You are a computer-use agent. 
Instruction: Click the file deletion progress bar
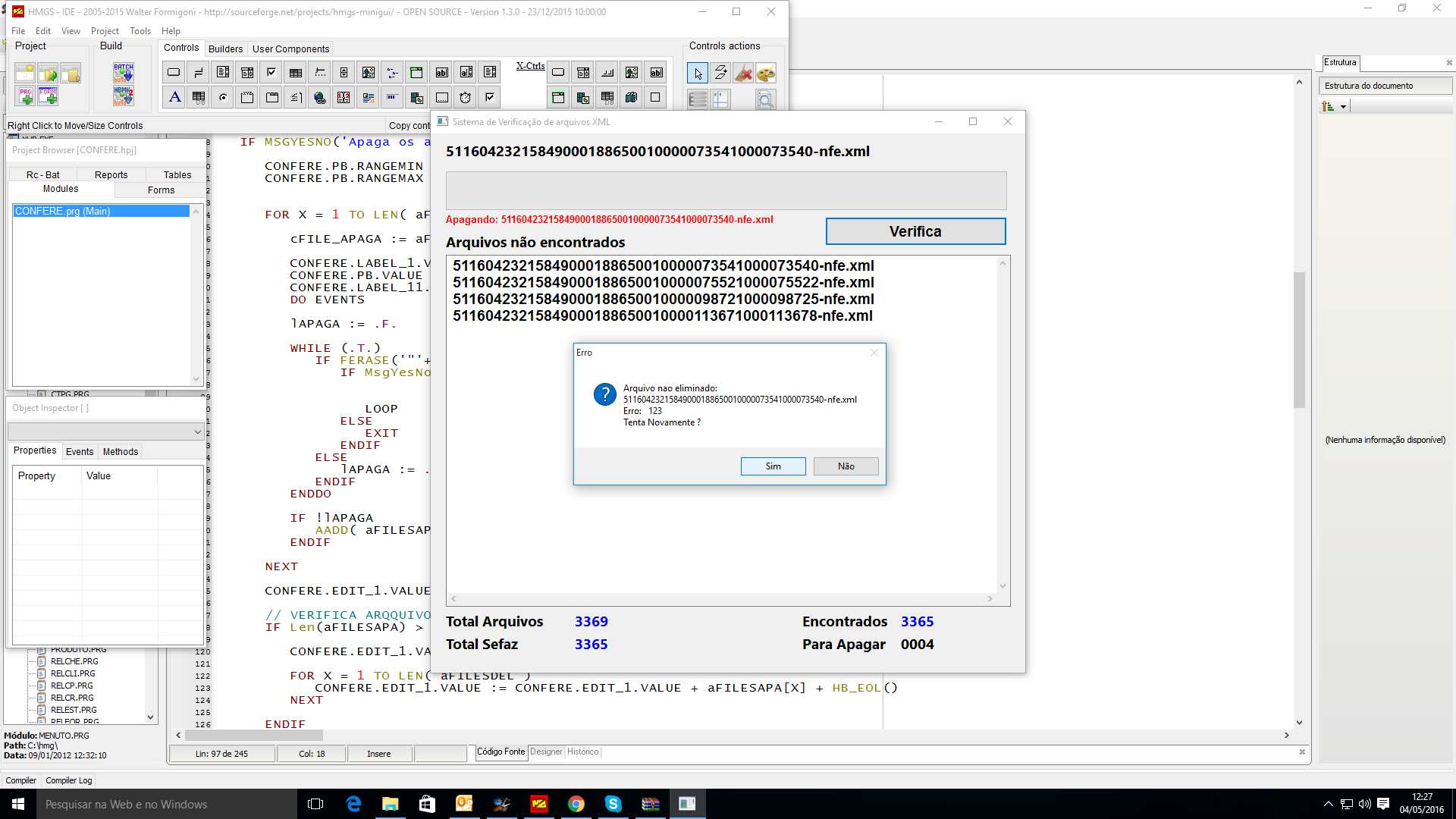tap(726, 190)
